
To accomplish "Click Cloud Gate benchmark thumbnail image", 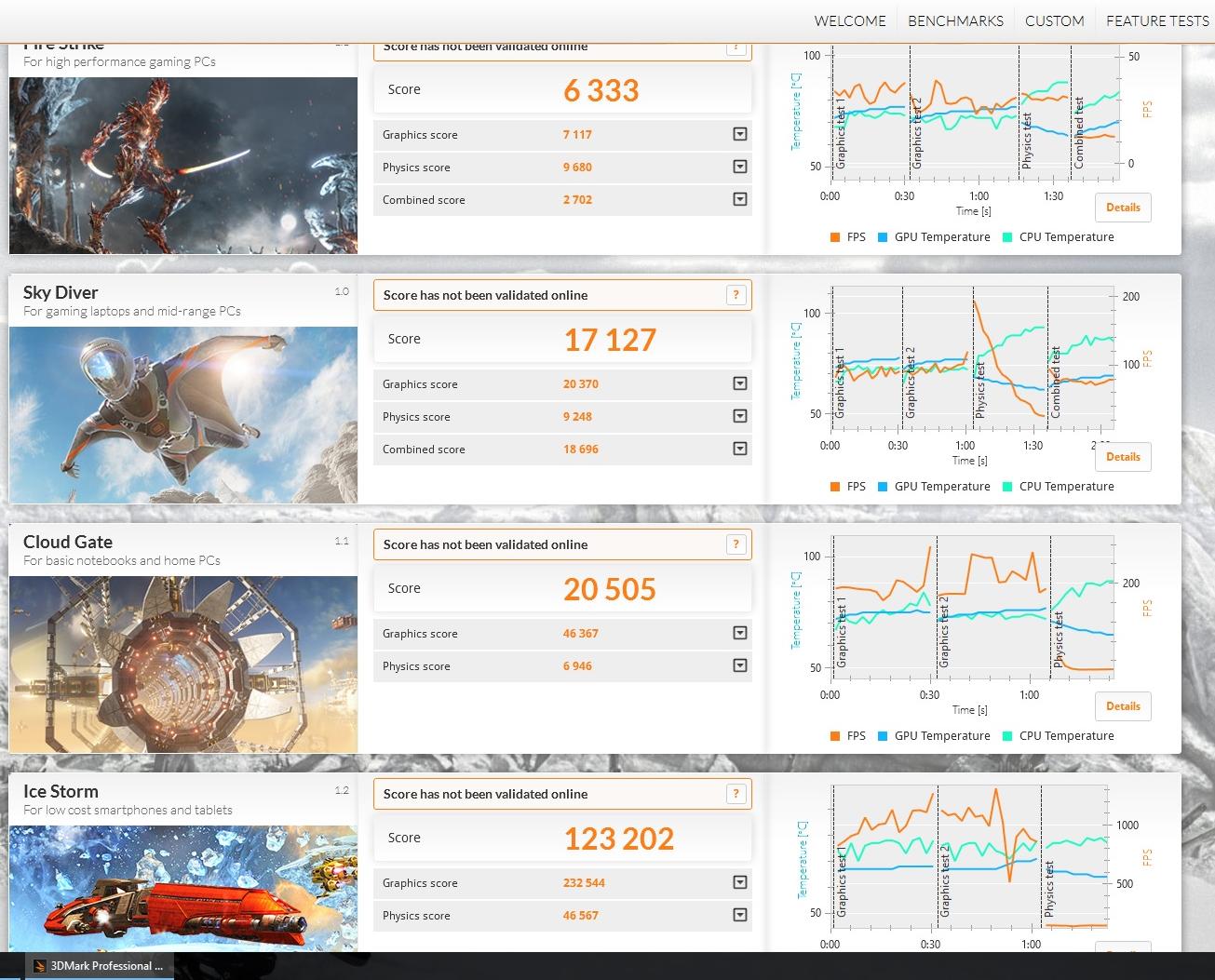I will [x=183, y=665].
